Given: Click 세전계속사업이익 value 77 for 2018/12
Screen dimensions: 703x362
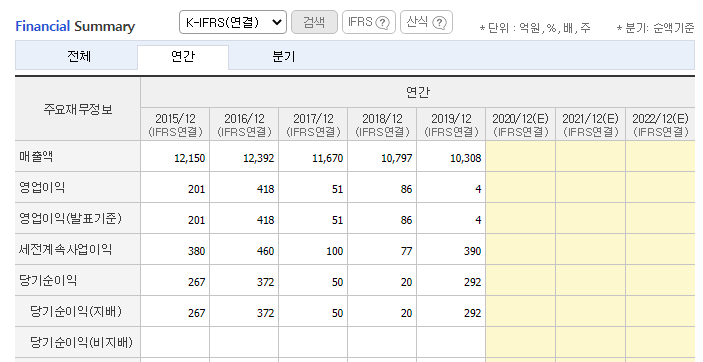Looking at the screenshot, I should click(x=407, y=251).
